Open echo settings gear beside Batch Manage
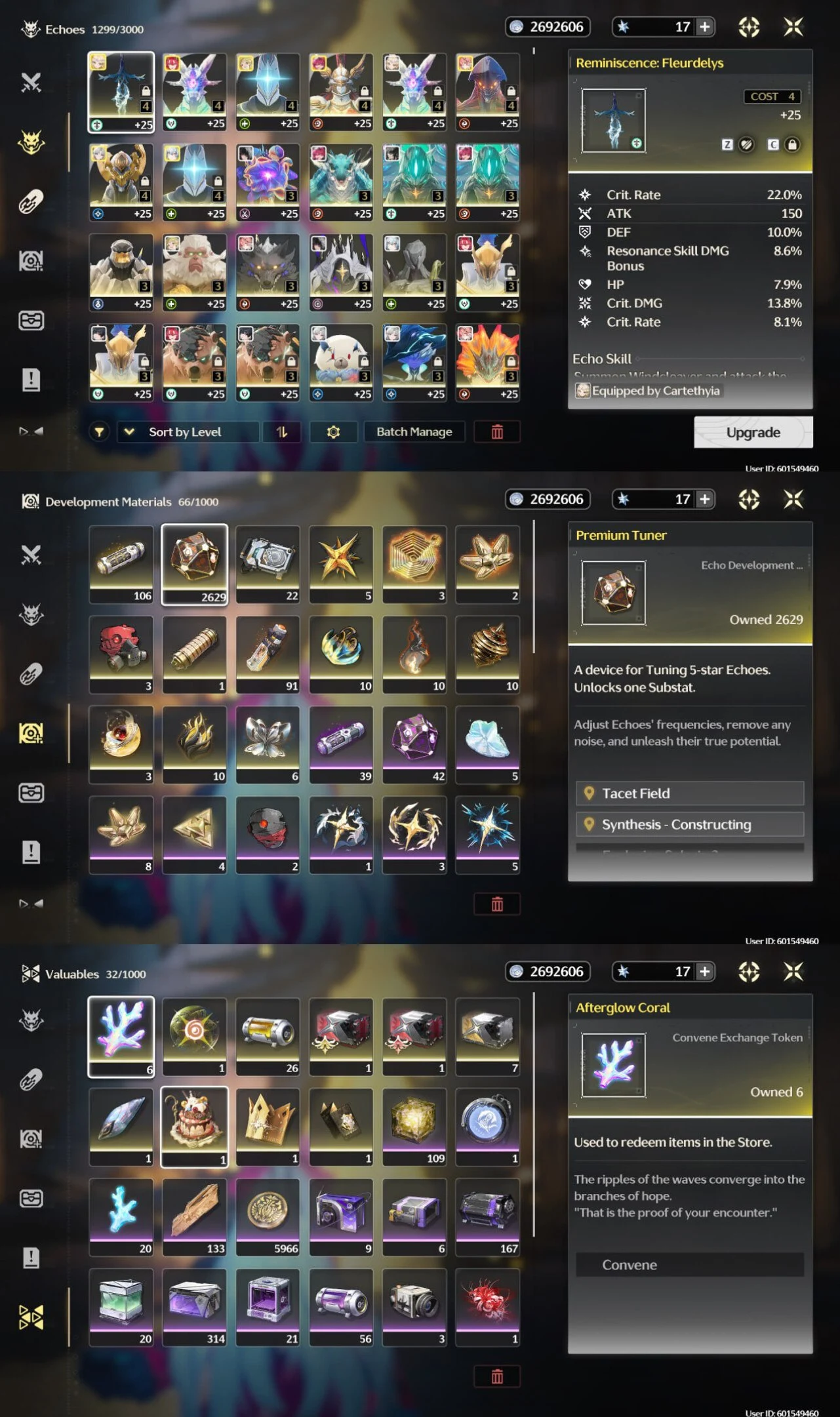Screen dimensions: 840x1417 [333, 431]
